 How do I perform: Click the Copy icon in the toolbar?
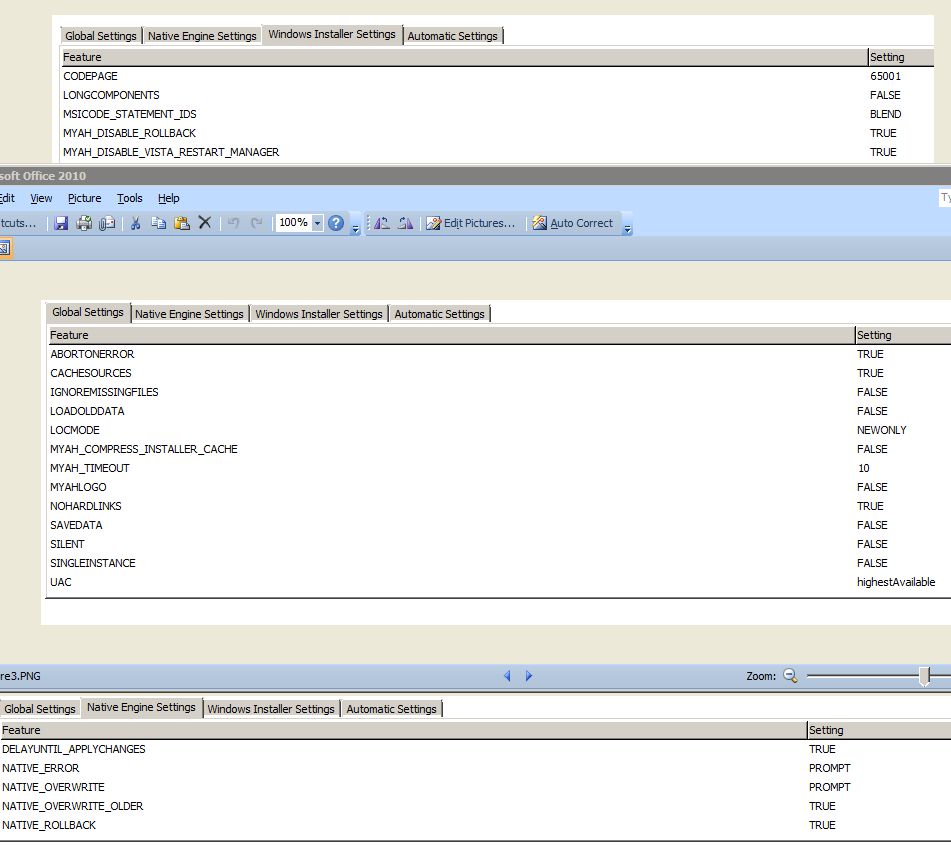coord(158,223)
